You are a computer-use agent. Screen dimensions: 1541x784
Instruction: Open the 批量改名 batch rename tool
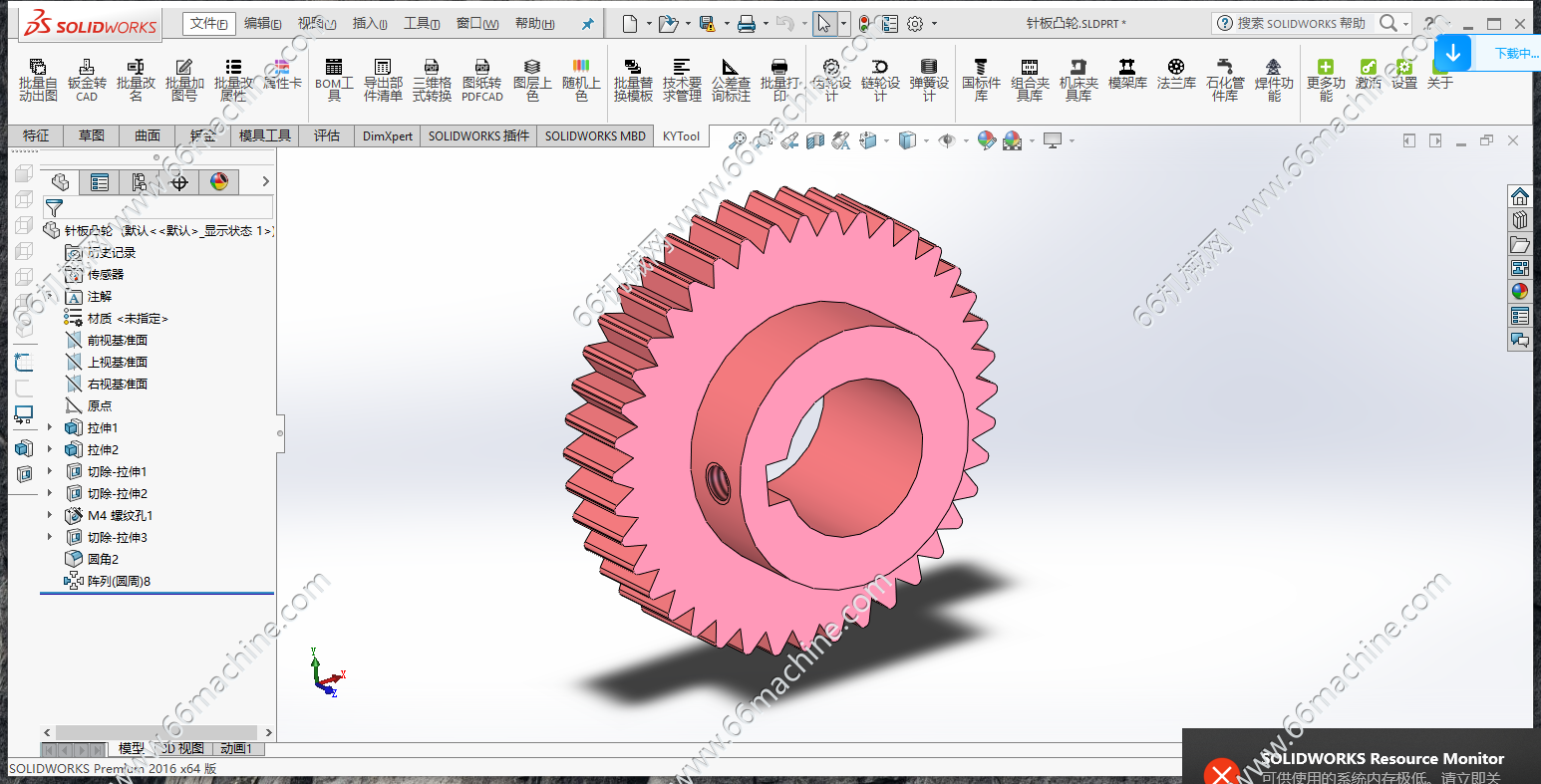click(x=136, y=79)
